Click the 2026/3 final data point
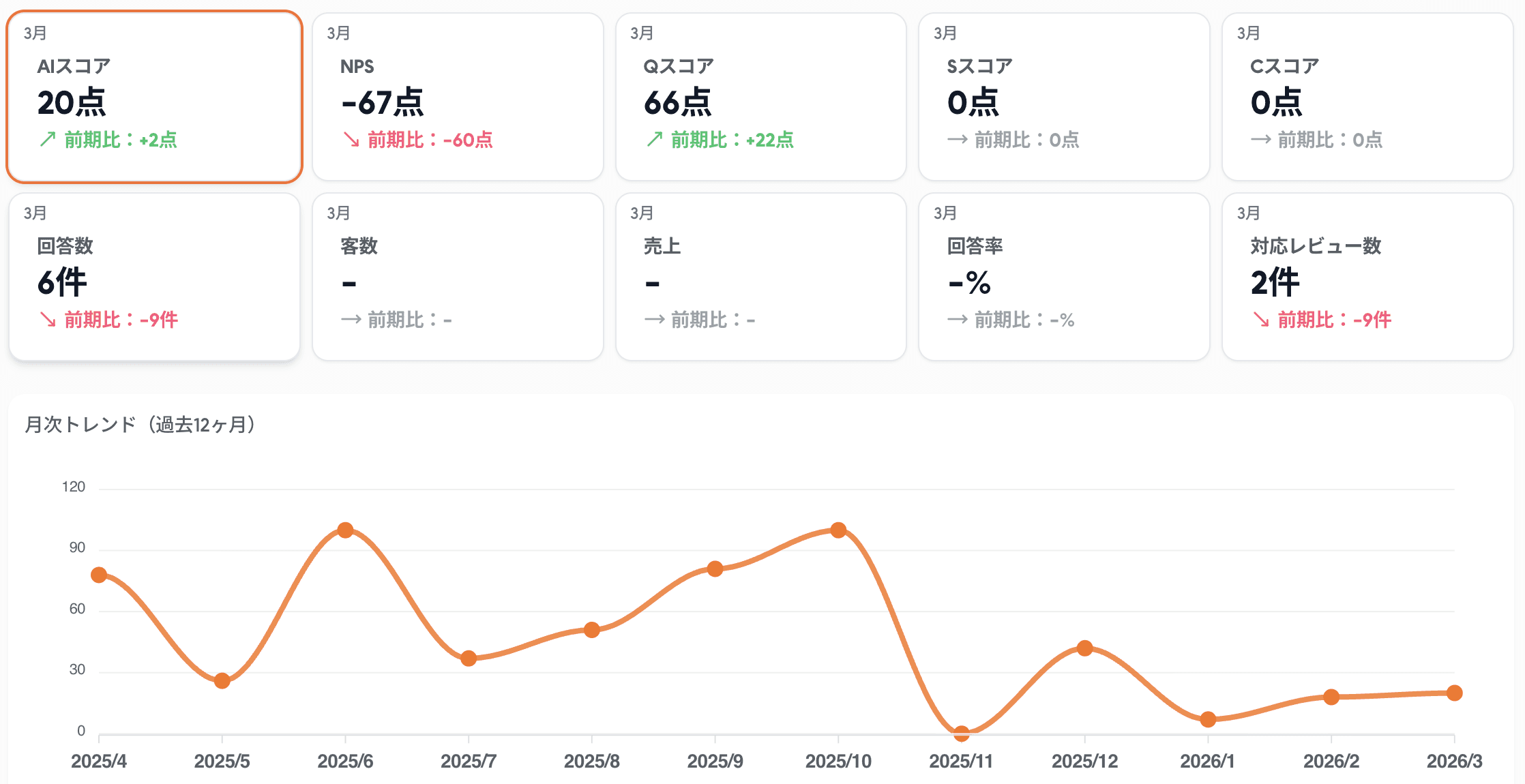The image size is (1525, 784). click(1454, 693)
